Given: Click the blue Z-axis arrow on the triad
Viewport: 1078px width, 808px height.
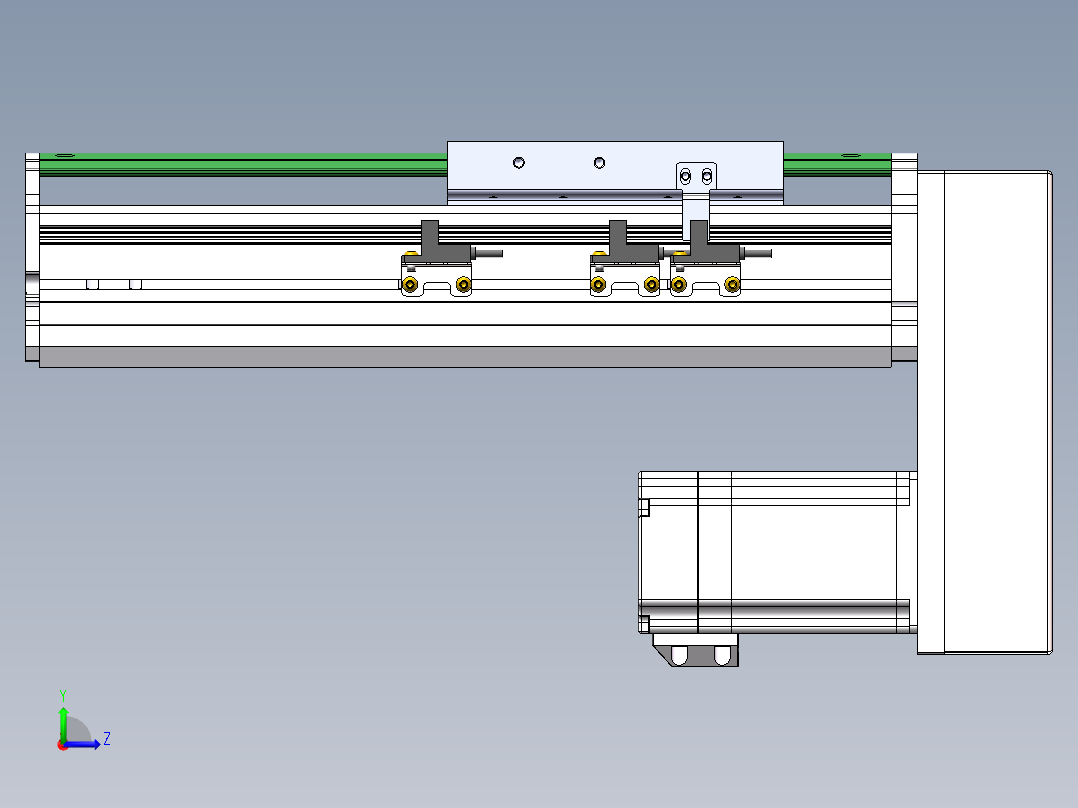Looking at the screenshot, I should pos(88,744).
